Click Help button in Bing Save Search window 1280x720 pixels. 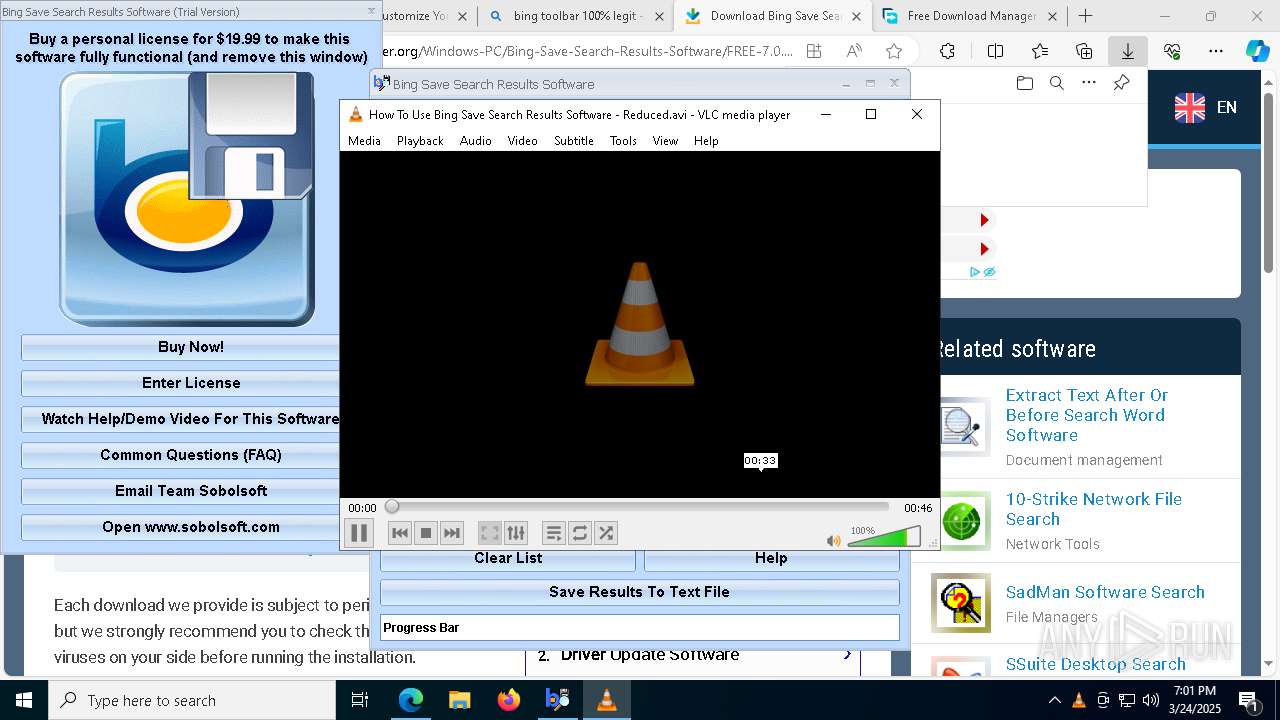tap(771, 559)
